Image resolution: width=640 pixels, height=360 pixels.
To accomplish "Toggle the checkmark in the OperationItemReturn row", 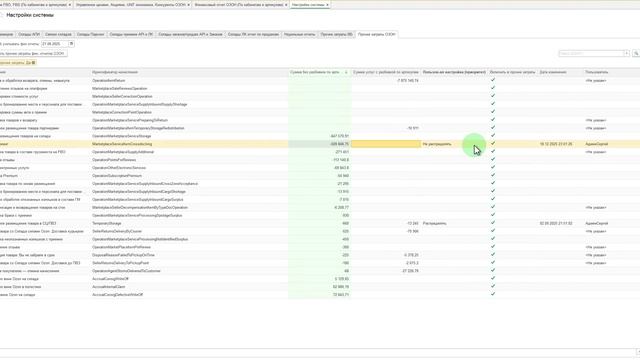I will pos(493,80).
